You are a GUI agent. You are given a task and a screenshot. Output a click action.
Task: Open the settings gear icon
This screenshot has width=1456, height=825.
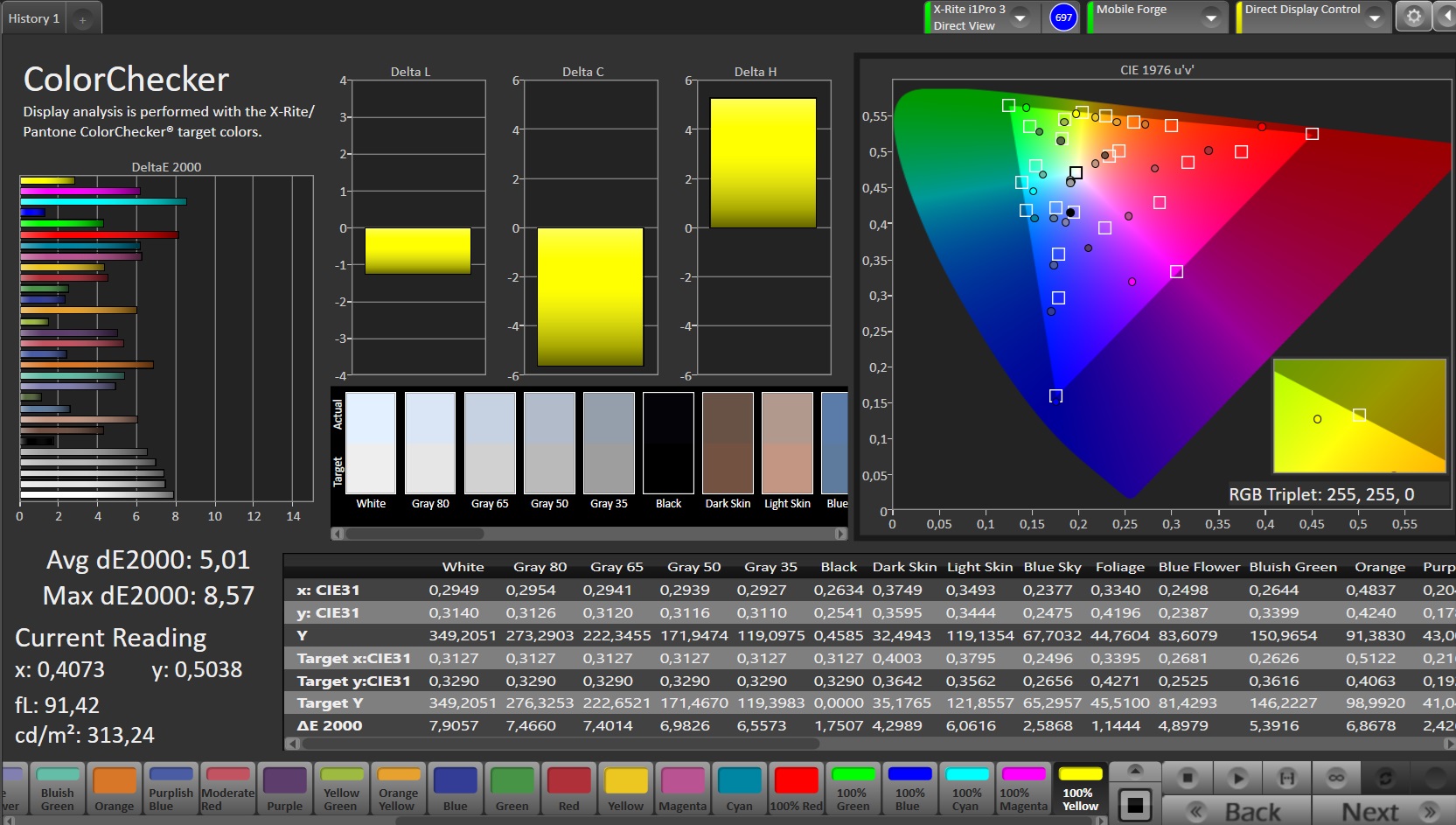click(1413, 17)
